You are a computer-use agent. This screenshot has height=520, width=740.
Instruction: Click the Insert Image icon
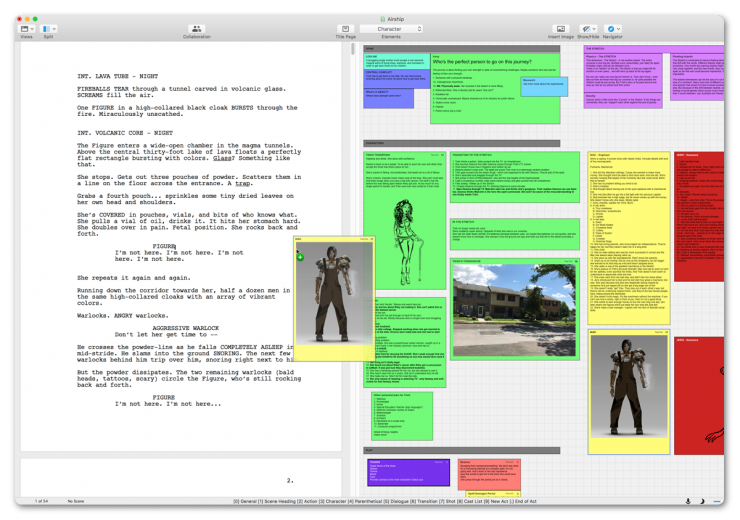(x=560, y=29)
